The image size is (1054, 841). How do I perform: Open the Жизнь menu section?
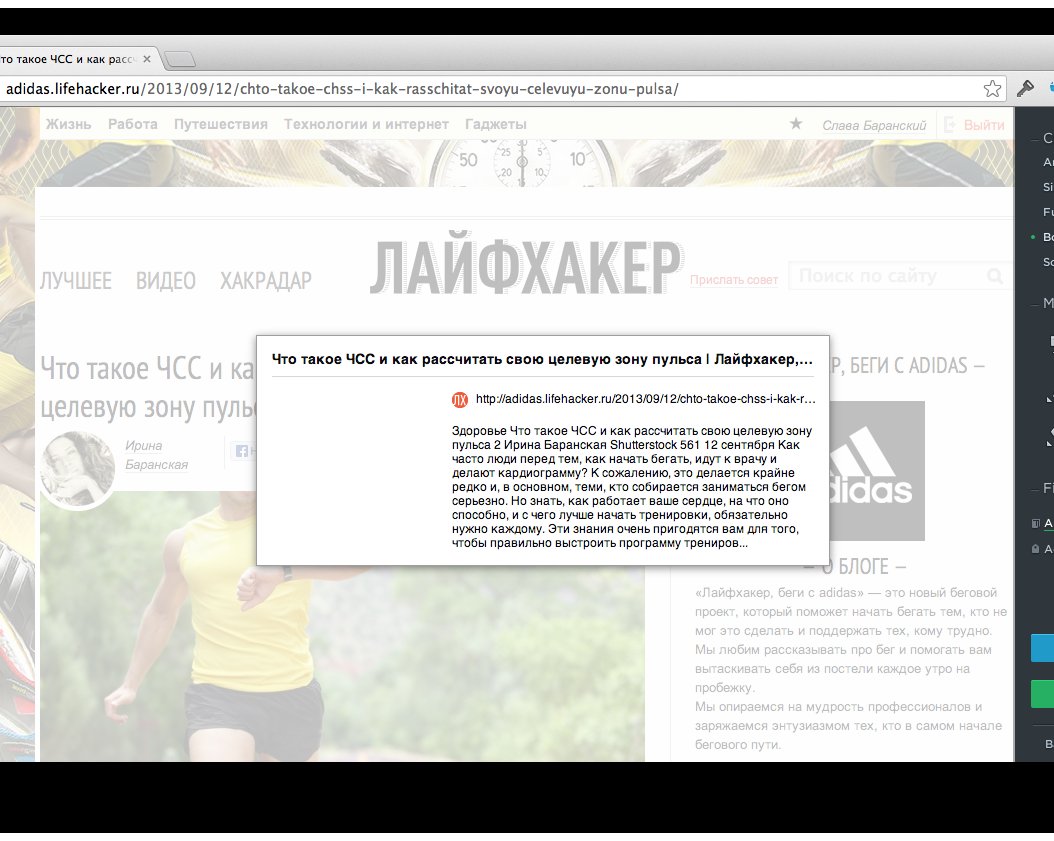pos(68,124)
